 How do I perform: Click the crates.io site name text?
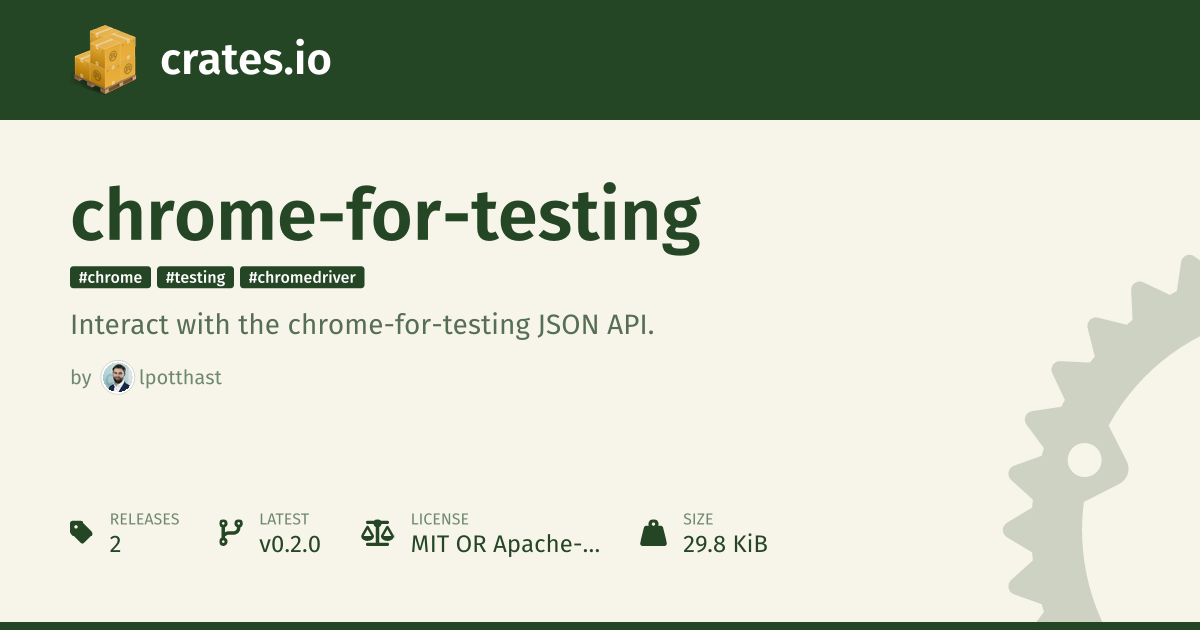tap(245, 60)
